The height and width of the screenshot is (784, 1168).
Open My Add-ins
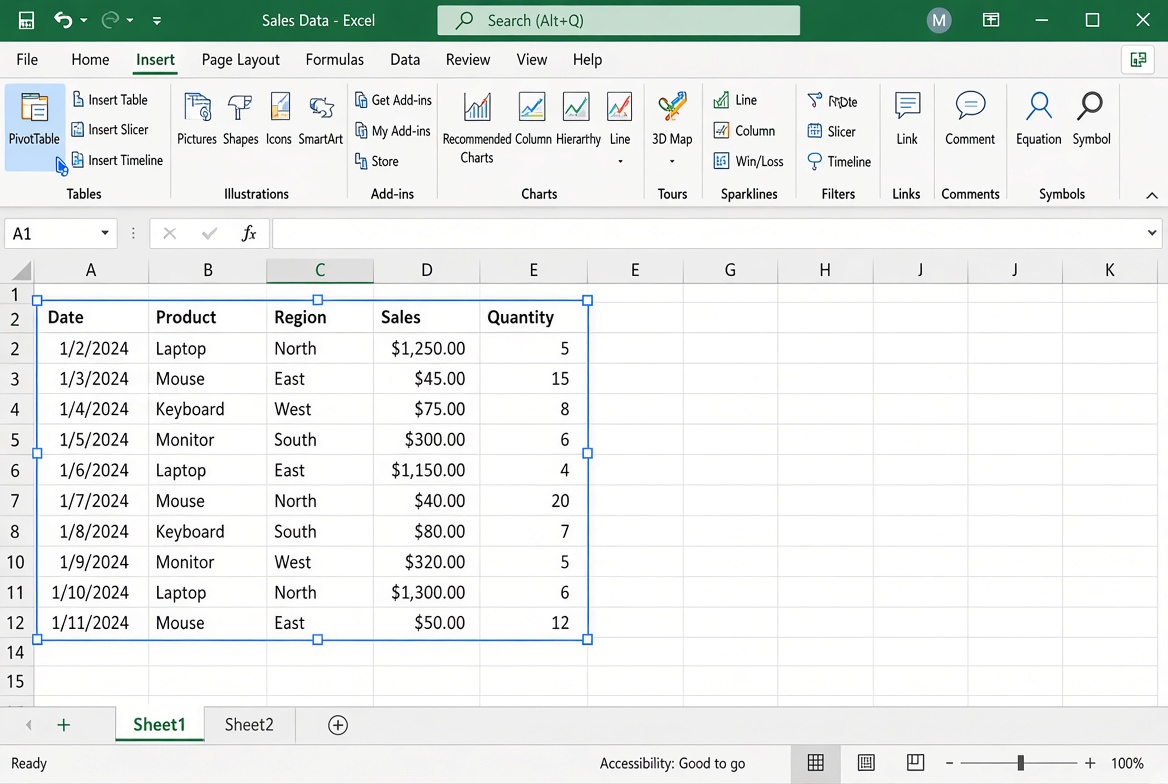[x=393, y=131]
